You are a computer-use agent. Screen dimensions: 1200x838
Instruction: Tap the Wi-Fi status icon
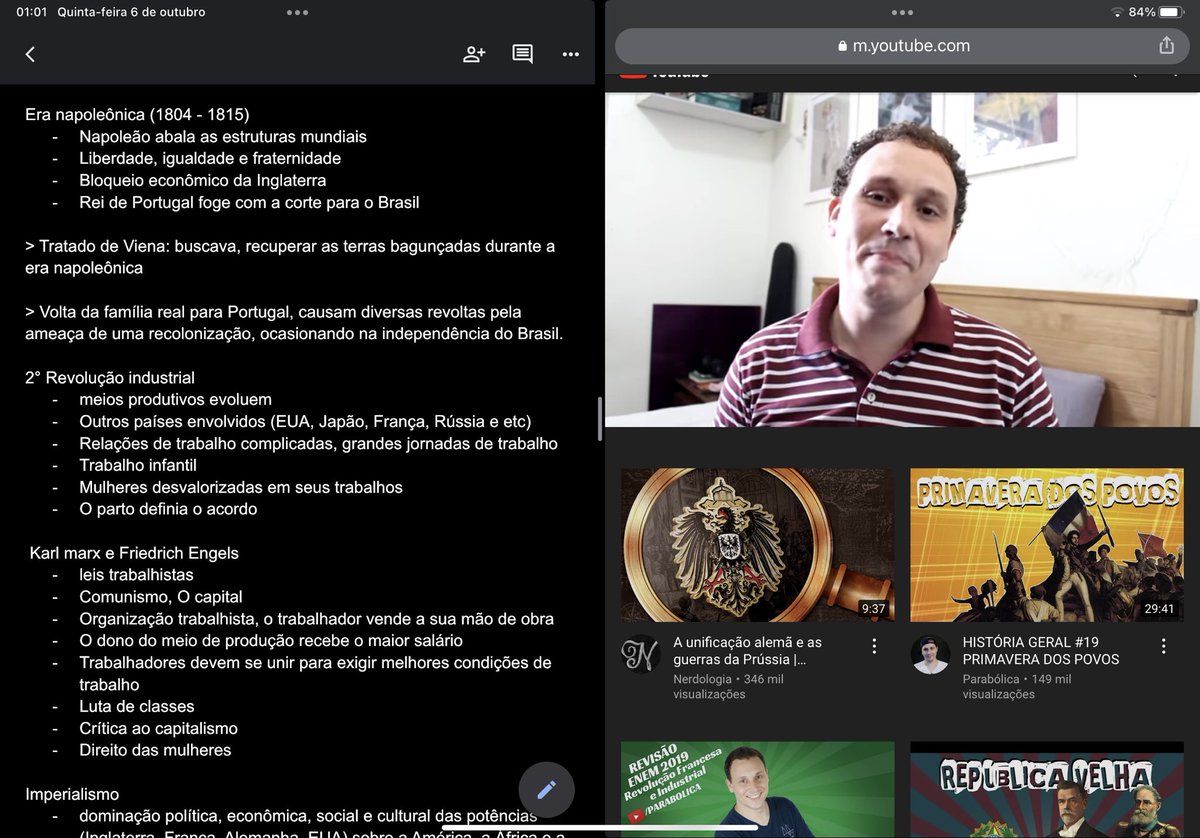point(1116,12)
